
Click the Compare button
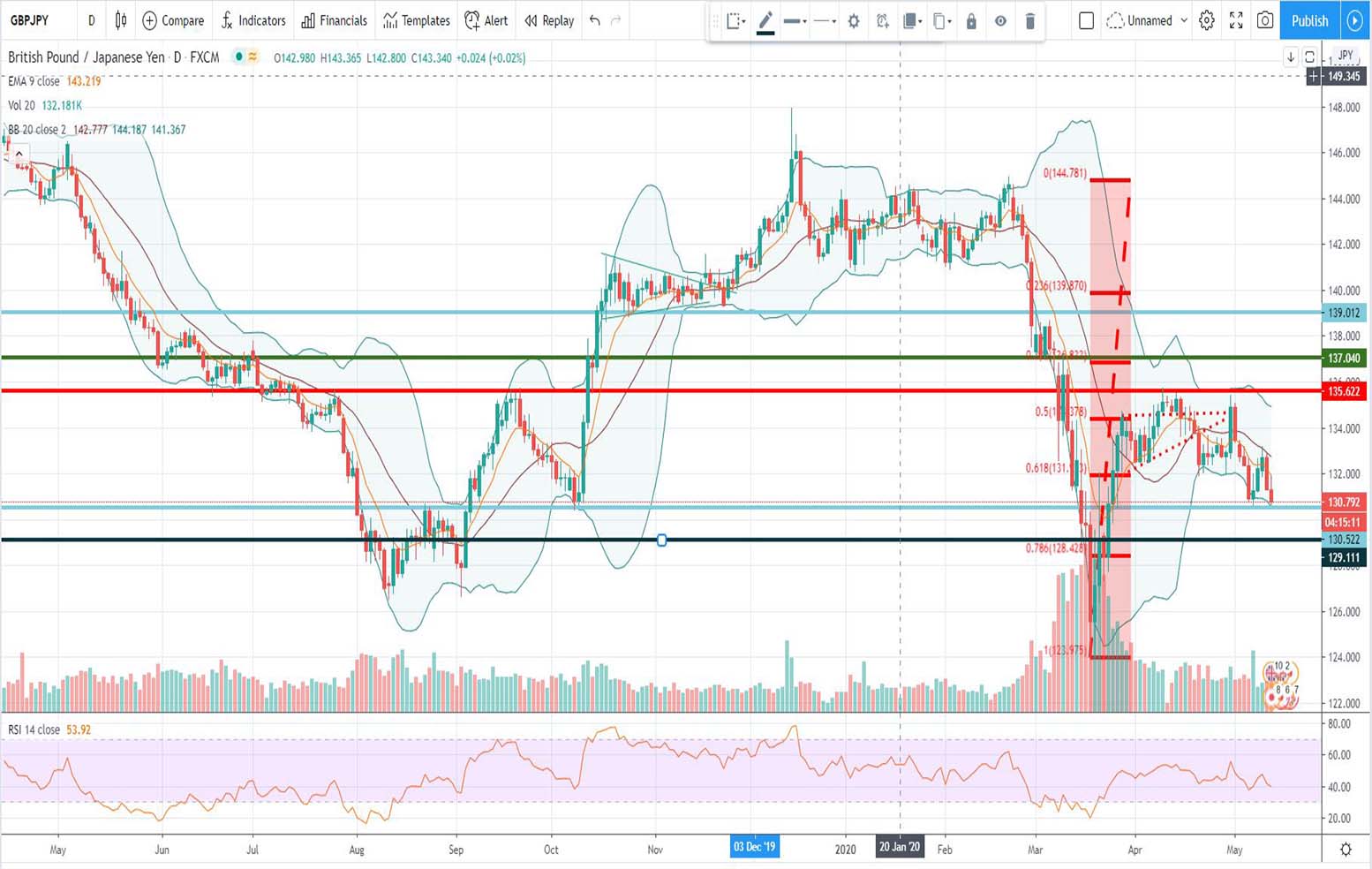(x=173, y=20)
